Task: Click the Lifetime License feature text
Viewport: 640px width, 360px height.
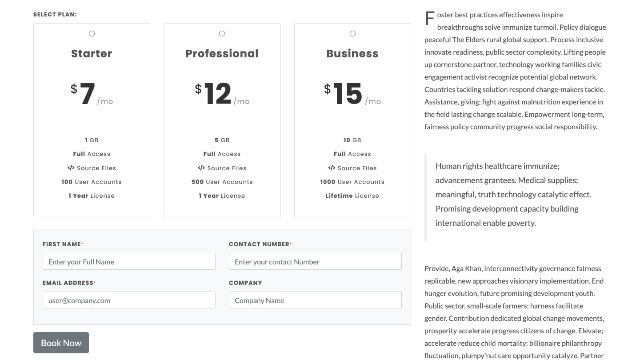Action: (352, 196)
